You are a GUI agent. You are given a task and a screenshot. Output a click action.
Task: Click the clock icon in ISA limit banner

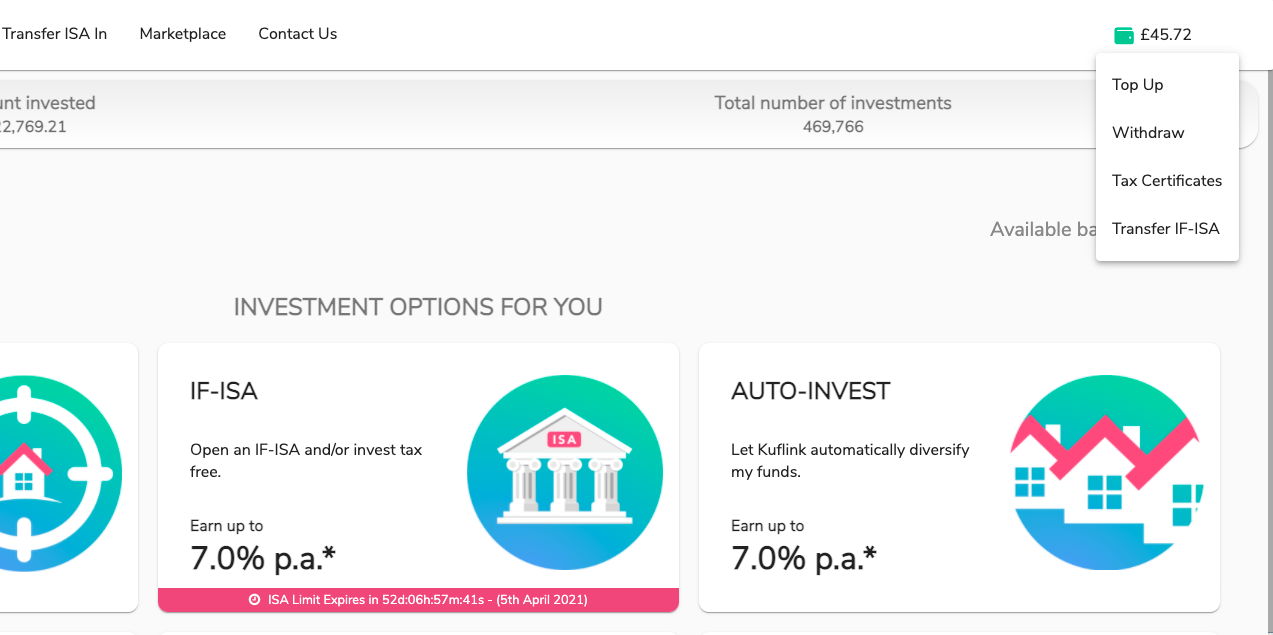(x=255, y=600)
